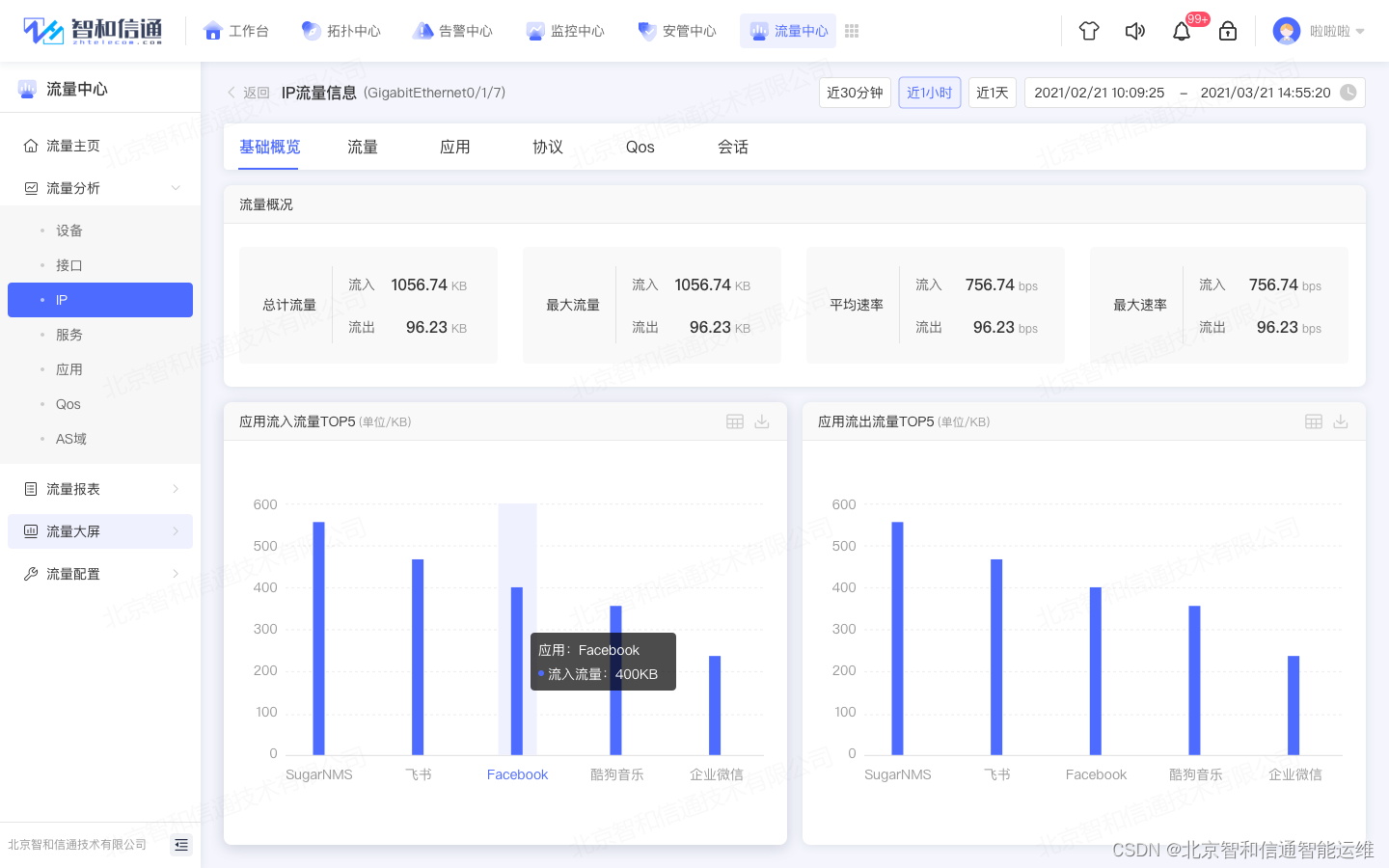The width and height of the screenshot is (1389, 868).
Task: Toggle the sound speaker icon
Action: point(1135,31)
